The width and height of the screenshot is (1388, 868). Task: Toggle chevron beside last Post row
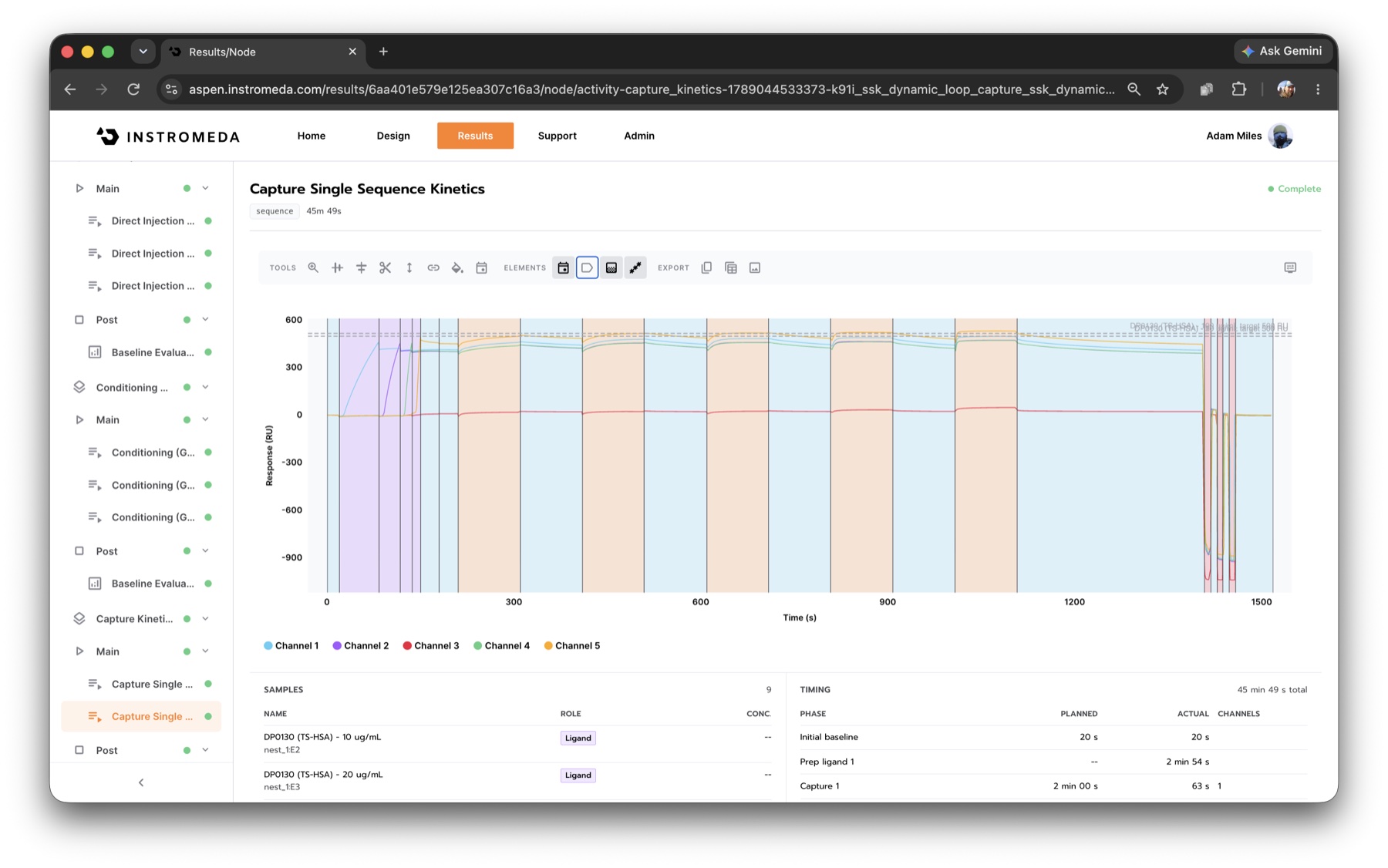pos(206,749)
